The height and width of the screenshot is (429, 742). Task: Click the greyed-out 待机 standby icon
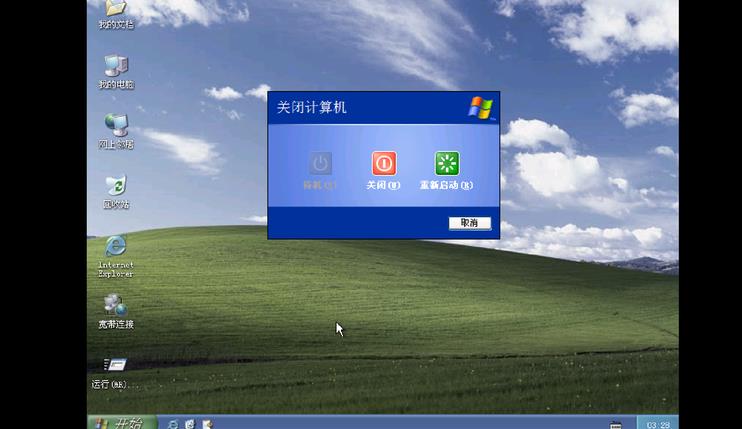[320, 163]
